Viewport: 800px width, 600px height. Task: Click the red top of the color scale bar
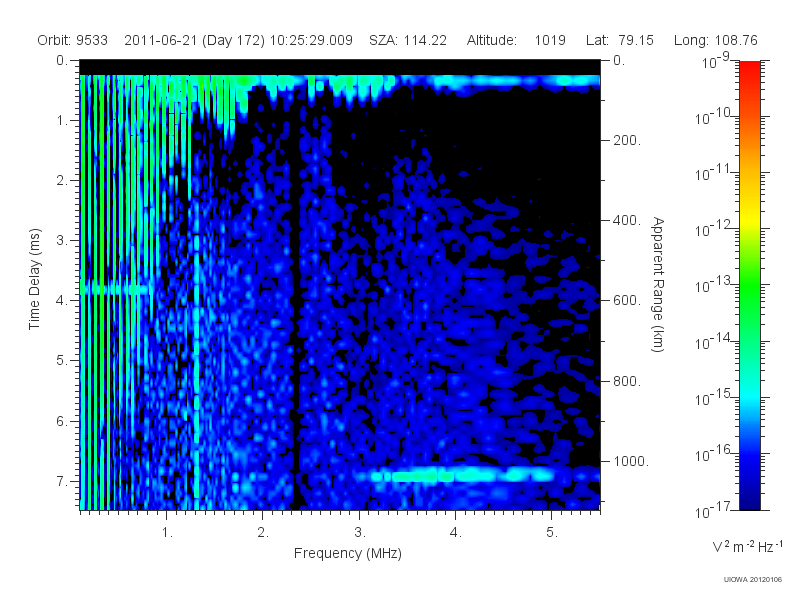click(x=749, y=69)
